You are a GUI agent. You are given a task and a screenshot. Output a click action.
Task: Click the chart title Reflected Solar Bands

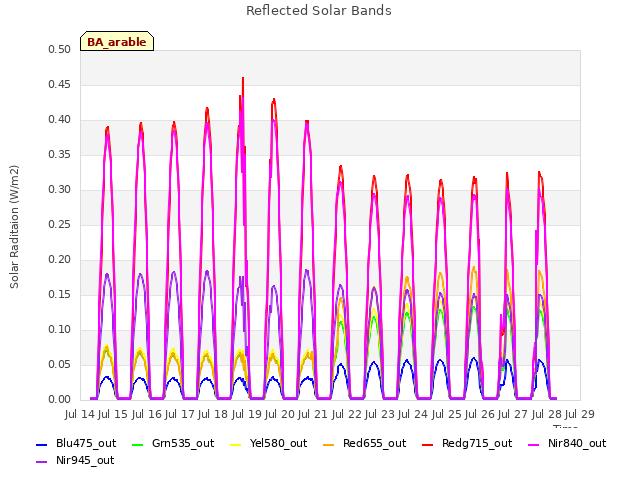[x=319, y=11]
